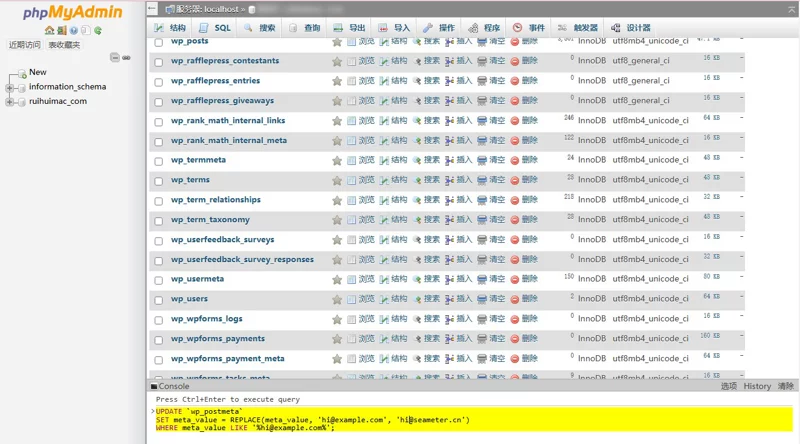Click browse icon for wp_wpforms_payment_meta
The height and width of the screenshot is (444, 800).
(352, 359)
